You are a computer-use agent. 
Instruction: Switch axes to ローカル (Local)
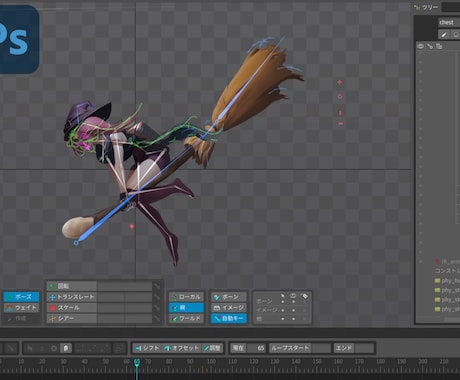point(186,297)
